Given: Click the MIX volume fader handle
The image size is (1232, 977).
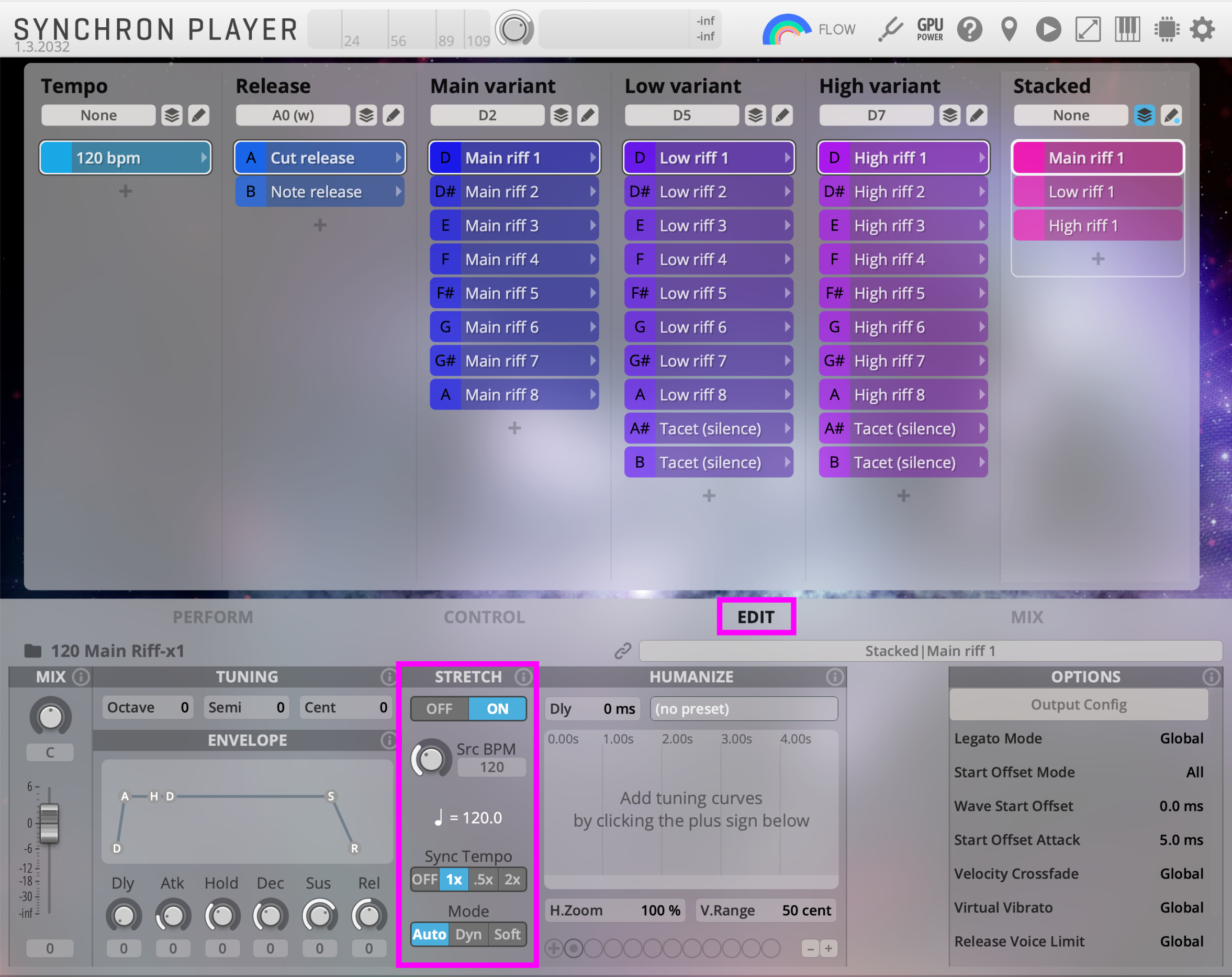Looking at the screenshot, I should [49, 824].
